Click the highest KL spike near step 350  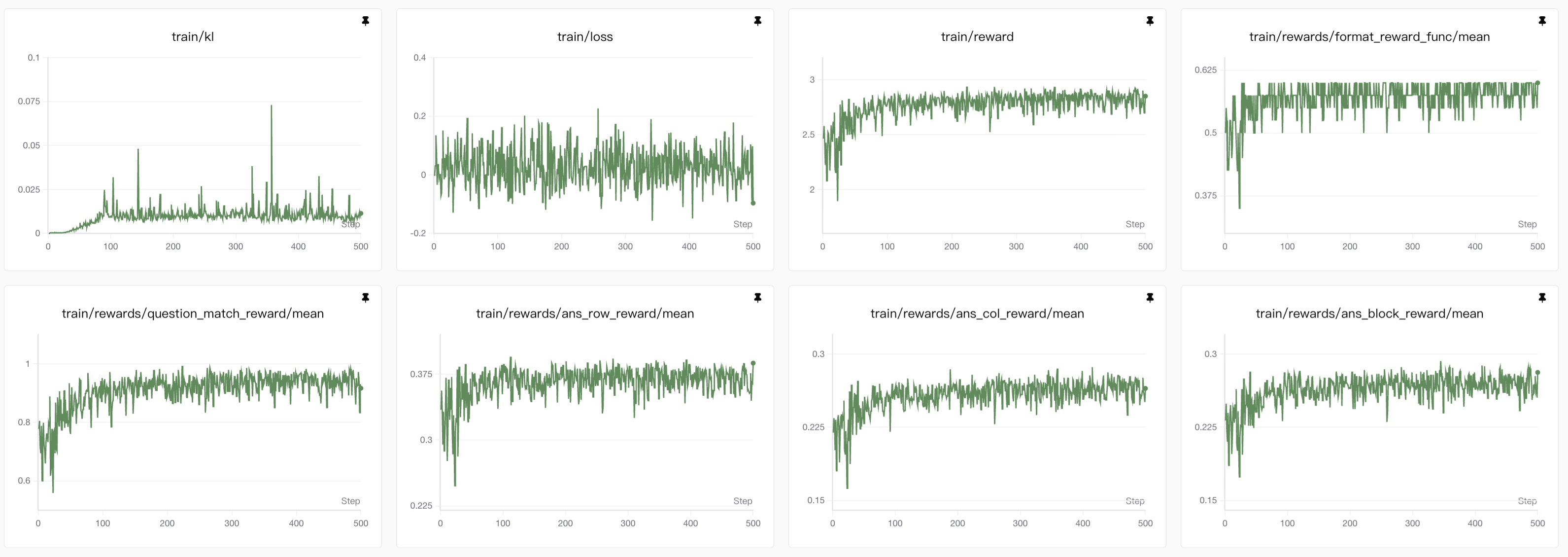271,106
